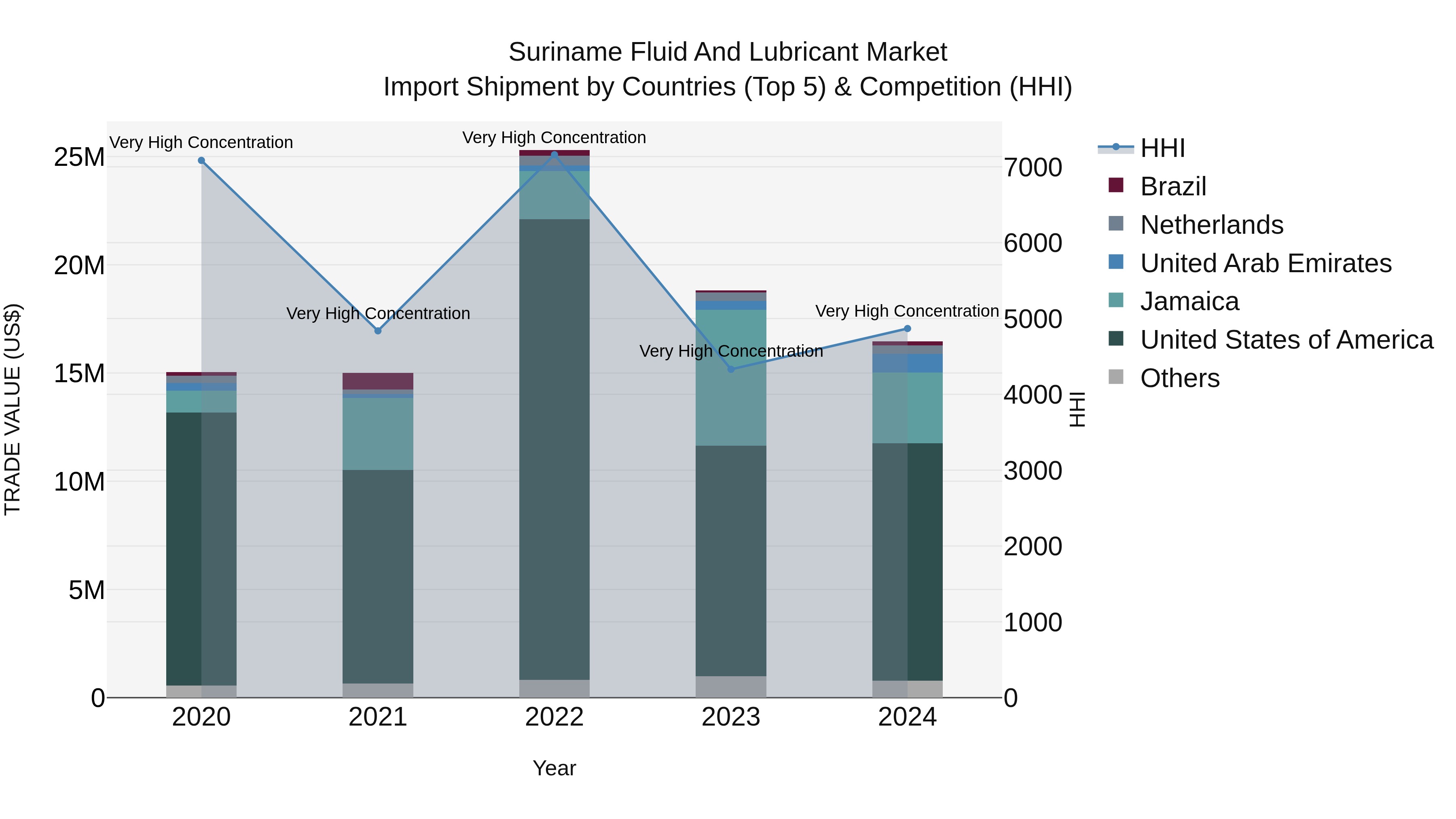Toggle the Brazil legend label

pyautogui.click(x=1173, y=186)
